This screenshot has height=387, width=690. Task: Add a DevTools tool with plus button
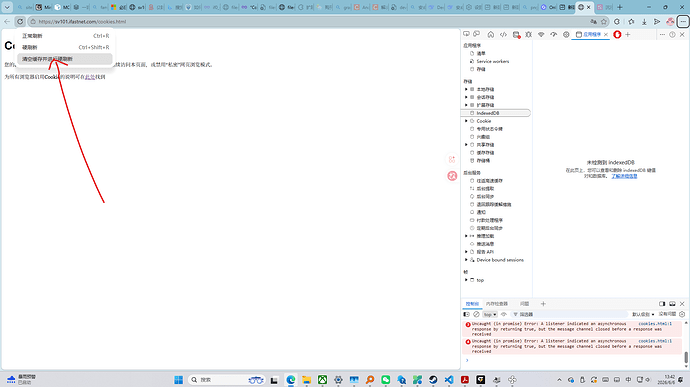tap(628, 34)
